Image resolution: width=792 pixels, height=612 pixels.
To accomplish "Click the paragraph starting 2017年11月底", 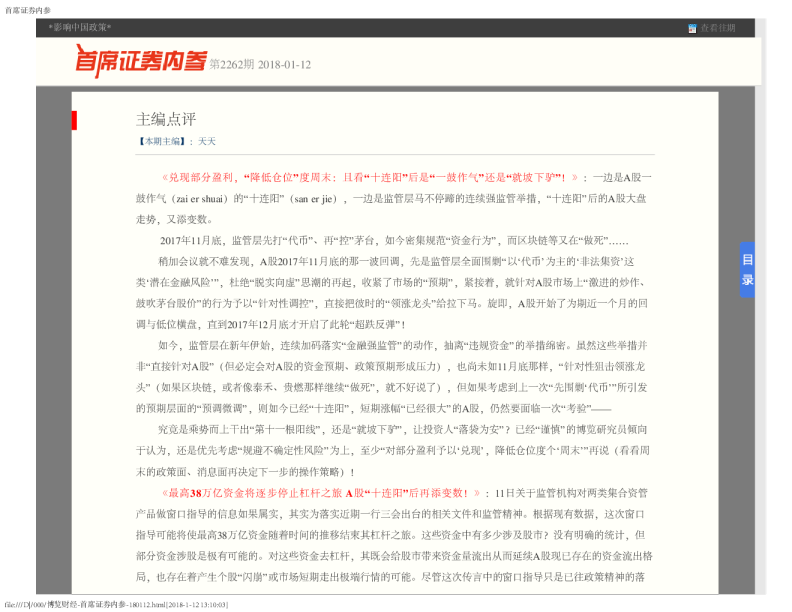I will point(394,240).
